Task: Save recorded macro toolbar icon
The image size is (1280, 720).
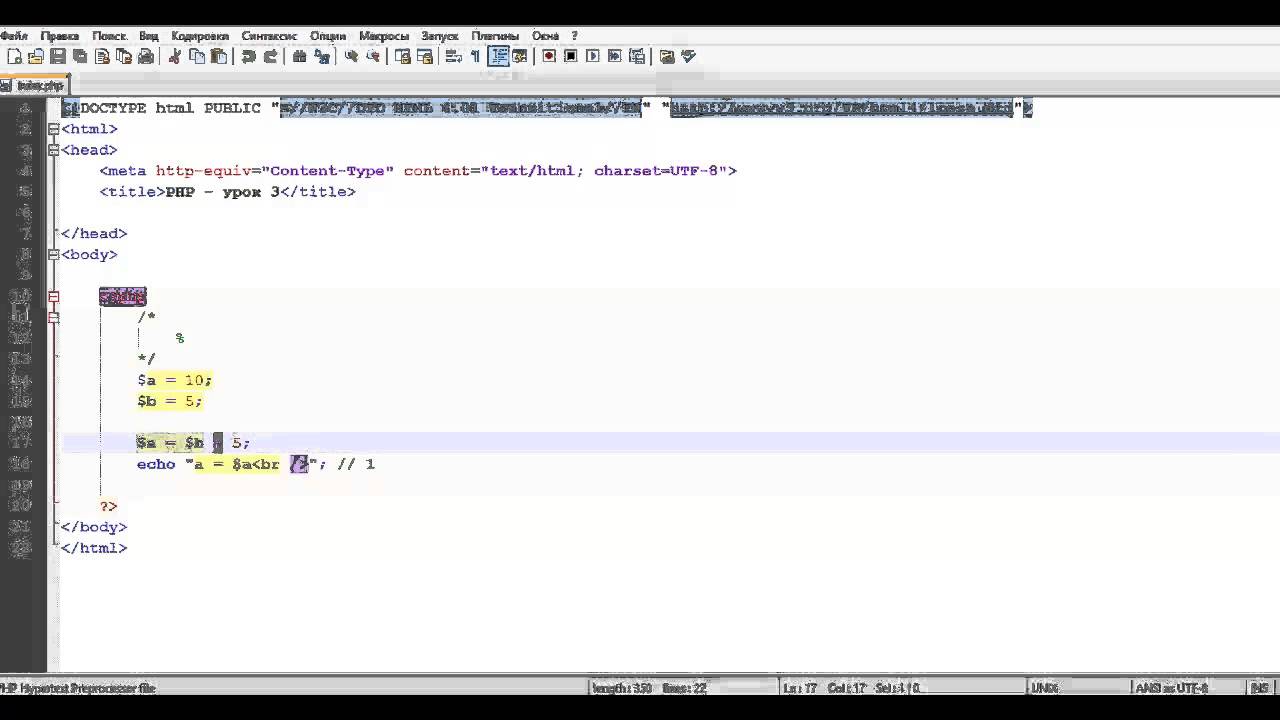Action: (x=637, y=57)
